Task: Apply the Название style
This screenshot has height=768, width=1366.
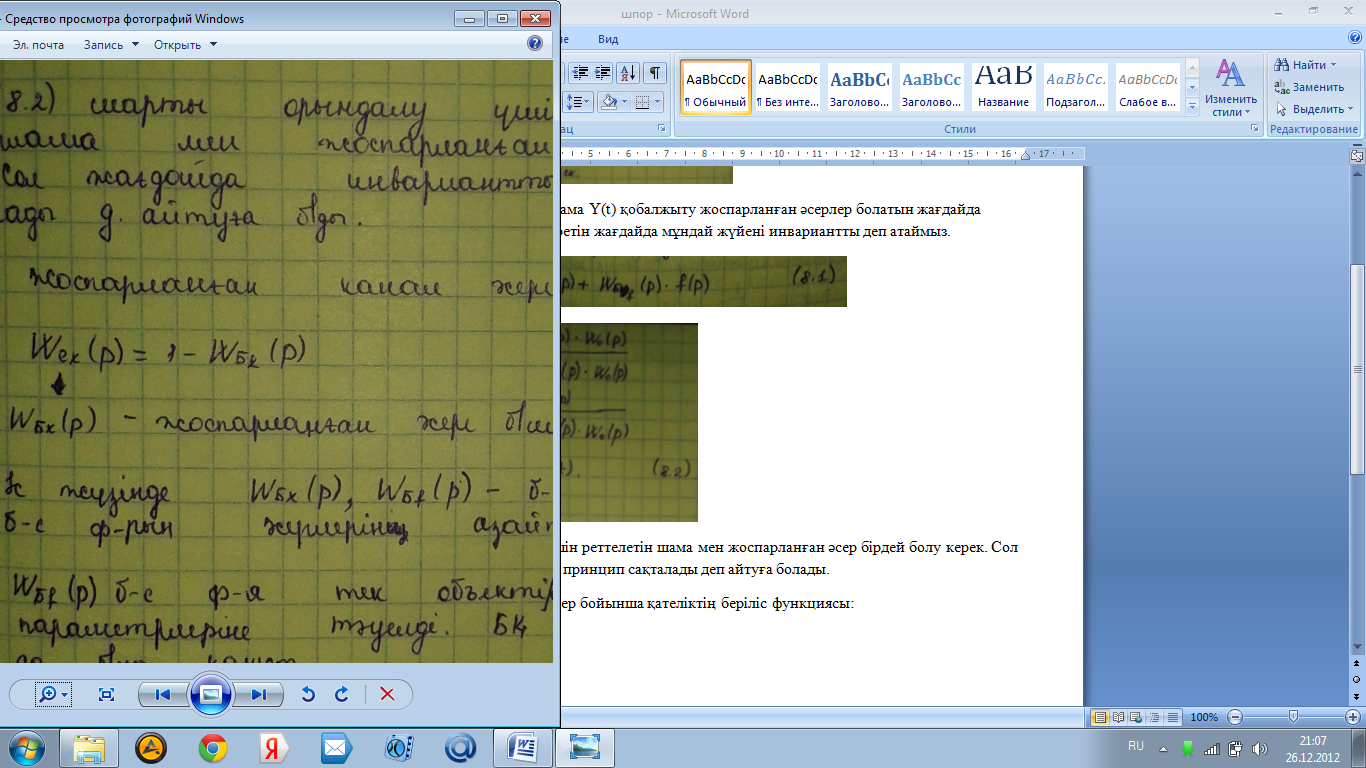Action: tap(1003, 87)
